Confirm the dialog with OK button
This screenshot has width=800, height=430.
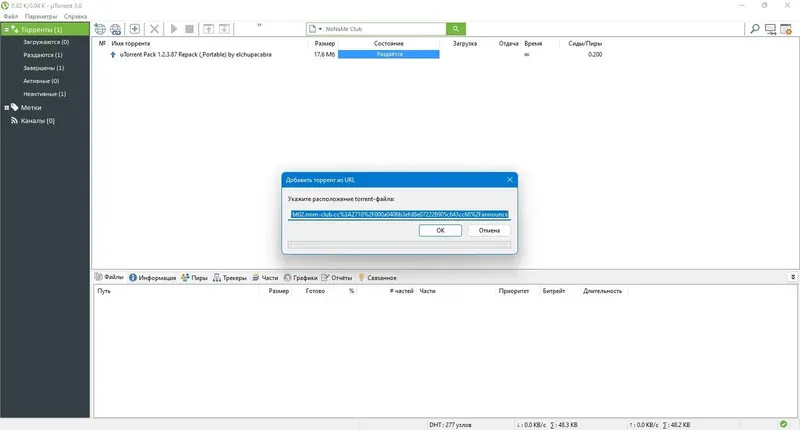pos(440,231)
